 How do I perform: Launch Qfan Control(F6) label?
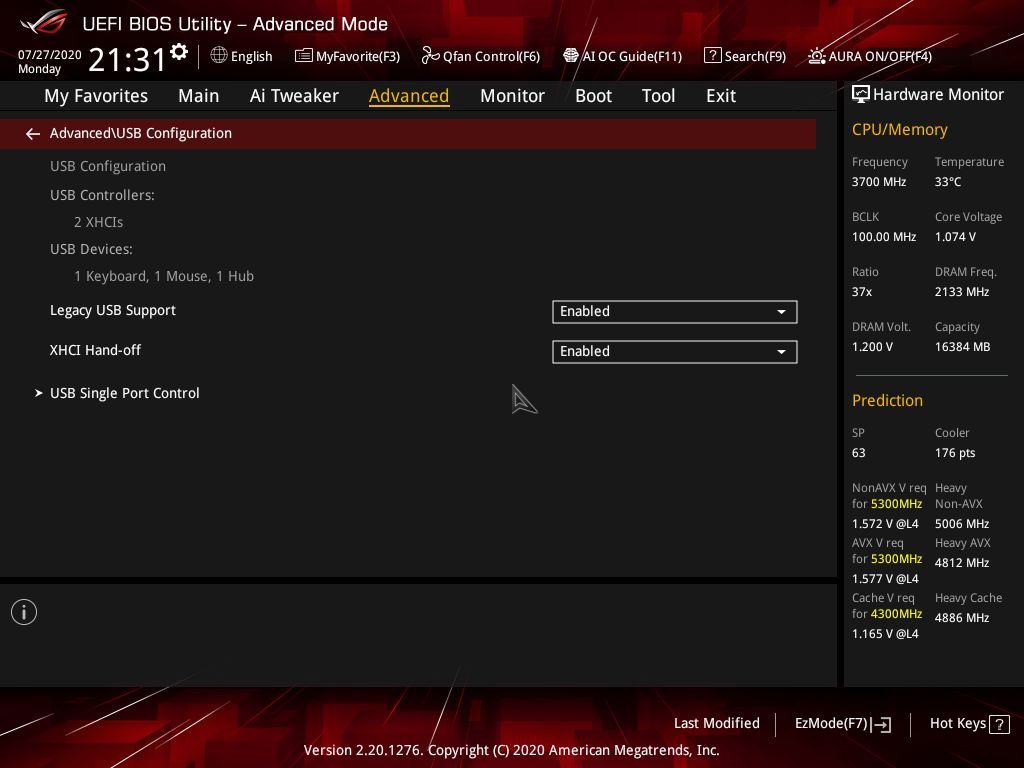point(491,56)
